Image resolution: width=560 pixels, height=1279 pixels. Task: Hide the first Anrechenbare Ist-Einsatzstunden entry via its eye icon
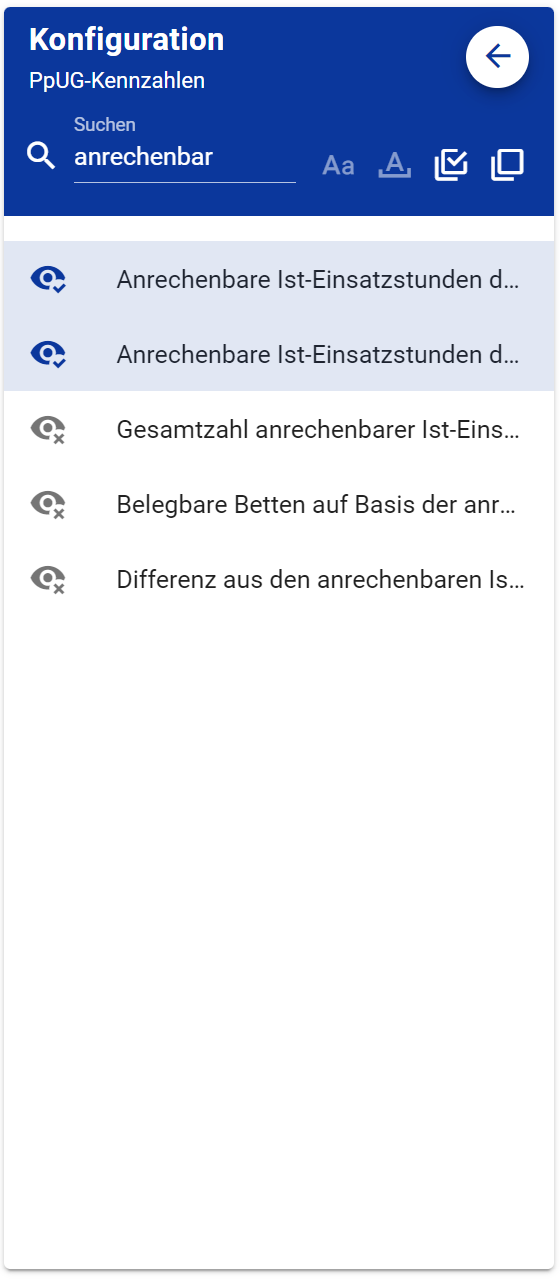coord(48,279)
